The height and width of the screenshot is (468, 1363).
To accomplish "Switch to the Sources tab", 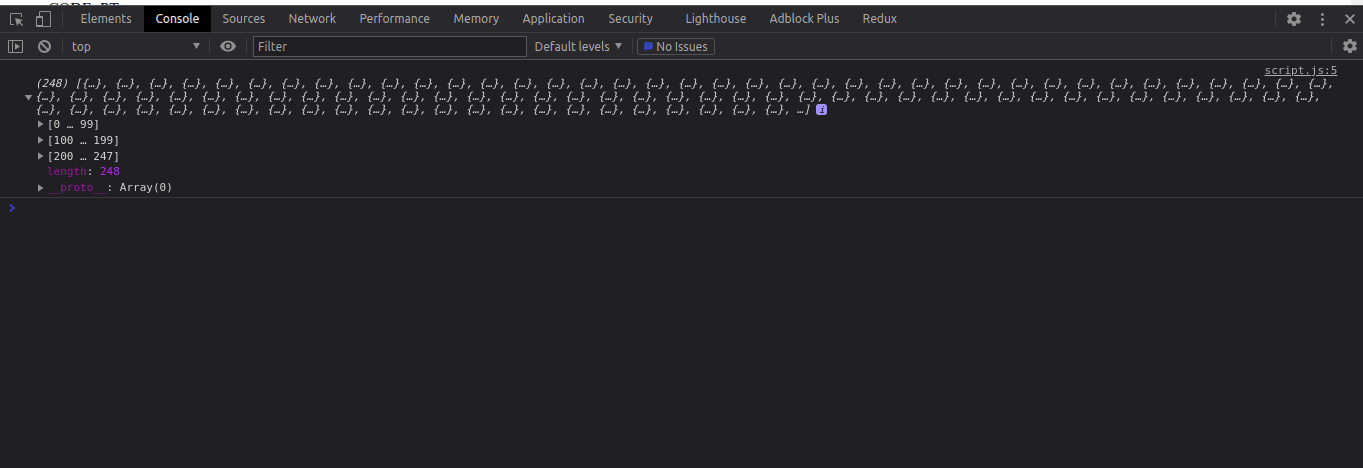I will (244, 19).
